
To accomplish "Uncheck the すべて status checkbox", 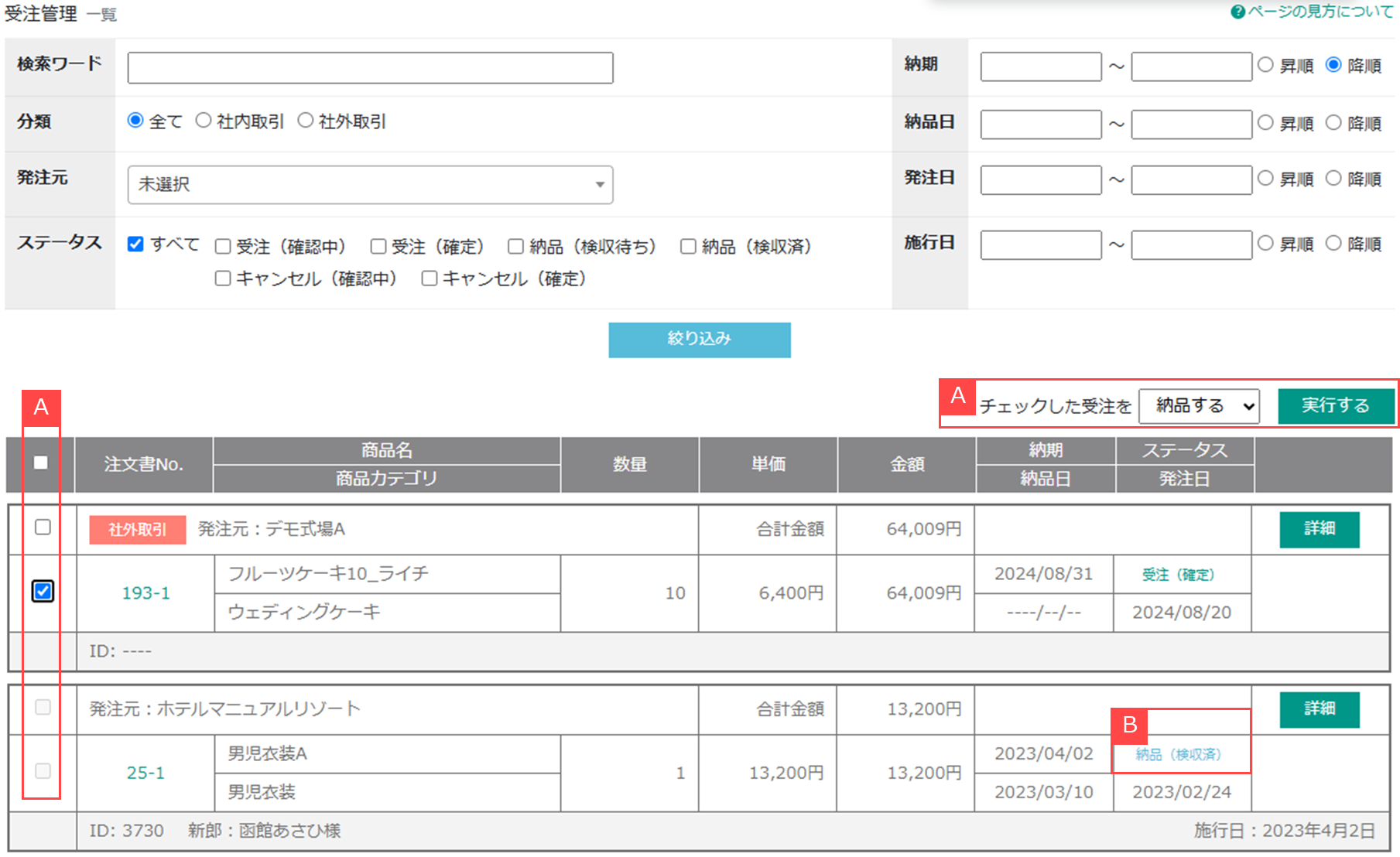I will pyautogui.click(x=135, y=244).
